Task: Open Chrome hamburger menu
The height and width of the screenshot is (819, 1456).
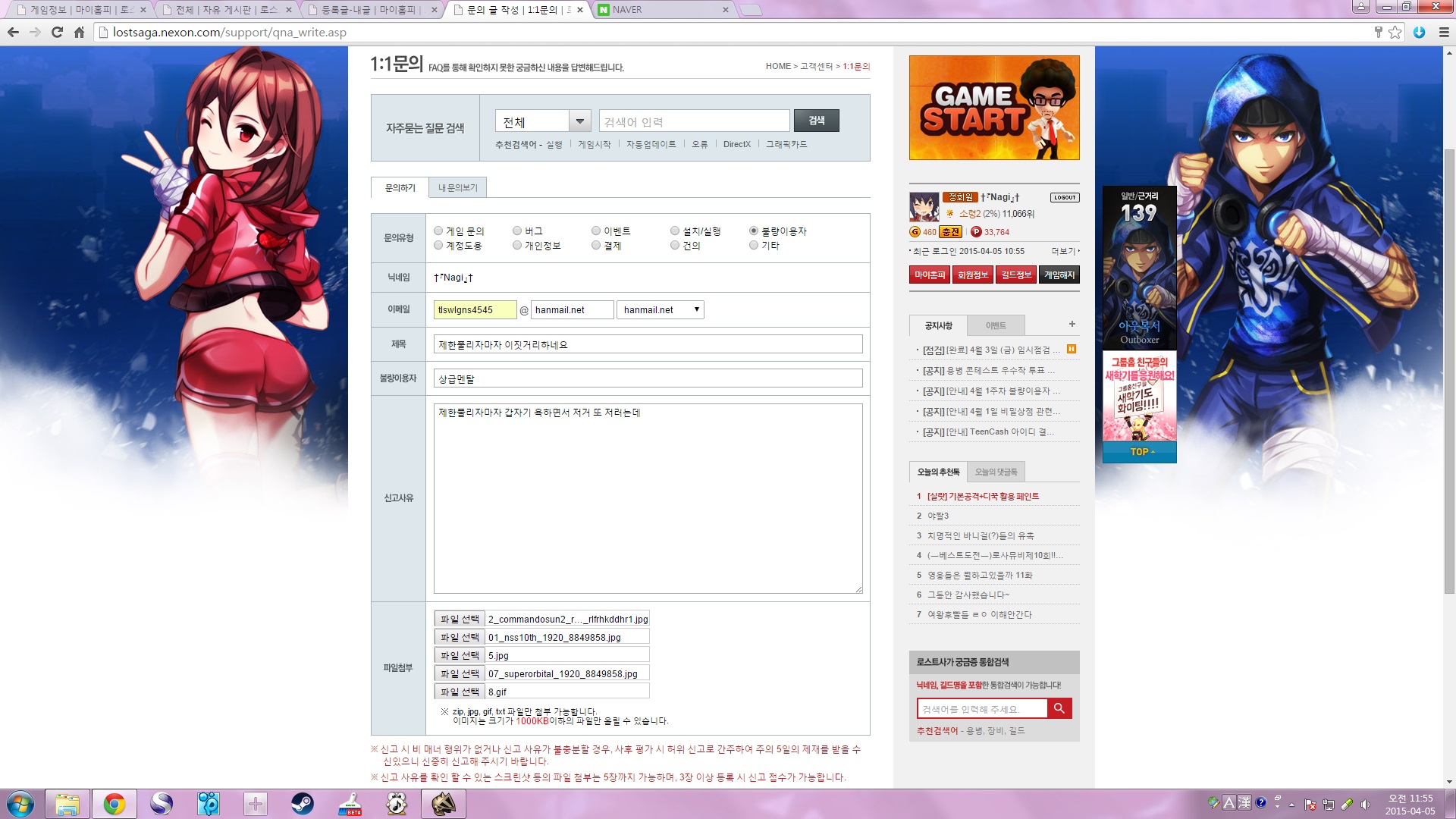Action: (x=1443, y=33)
